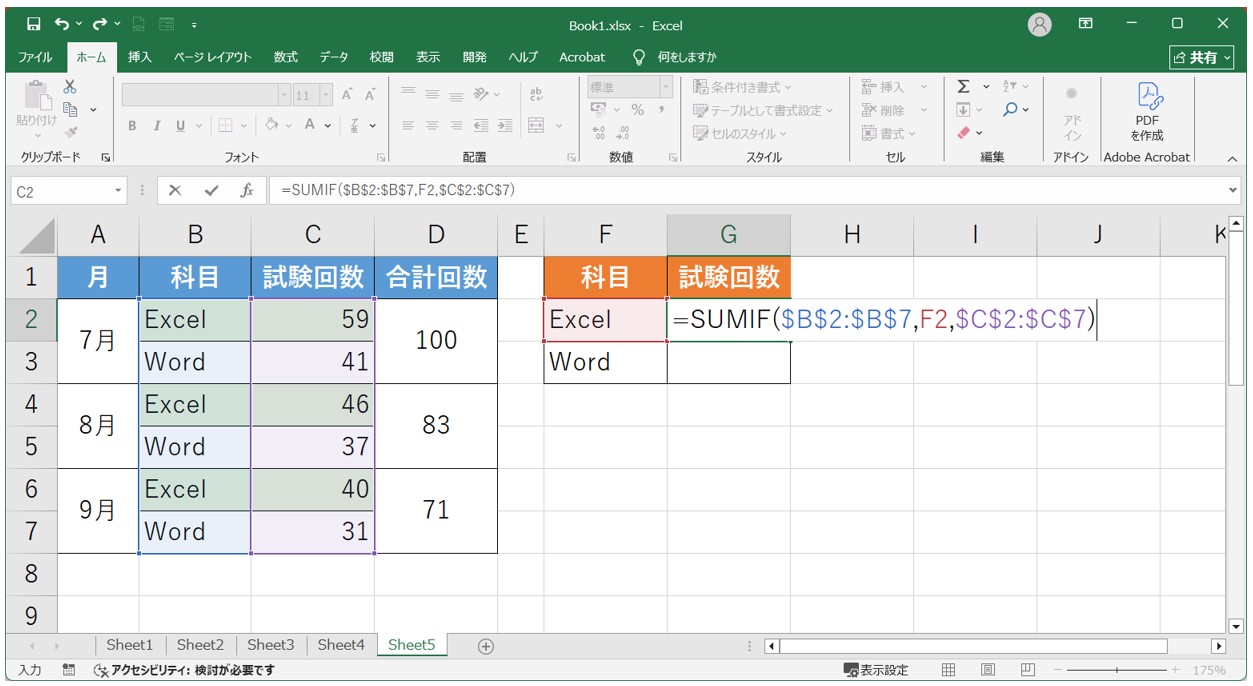The width and height of the screenshot is (1253, 686).
Task: Click the vertical scrollbar down arrow
Action: click(x=1236, y=627)
